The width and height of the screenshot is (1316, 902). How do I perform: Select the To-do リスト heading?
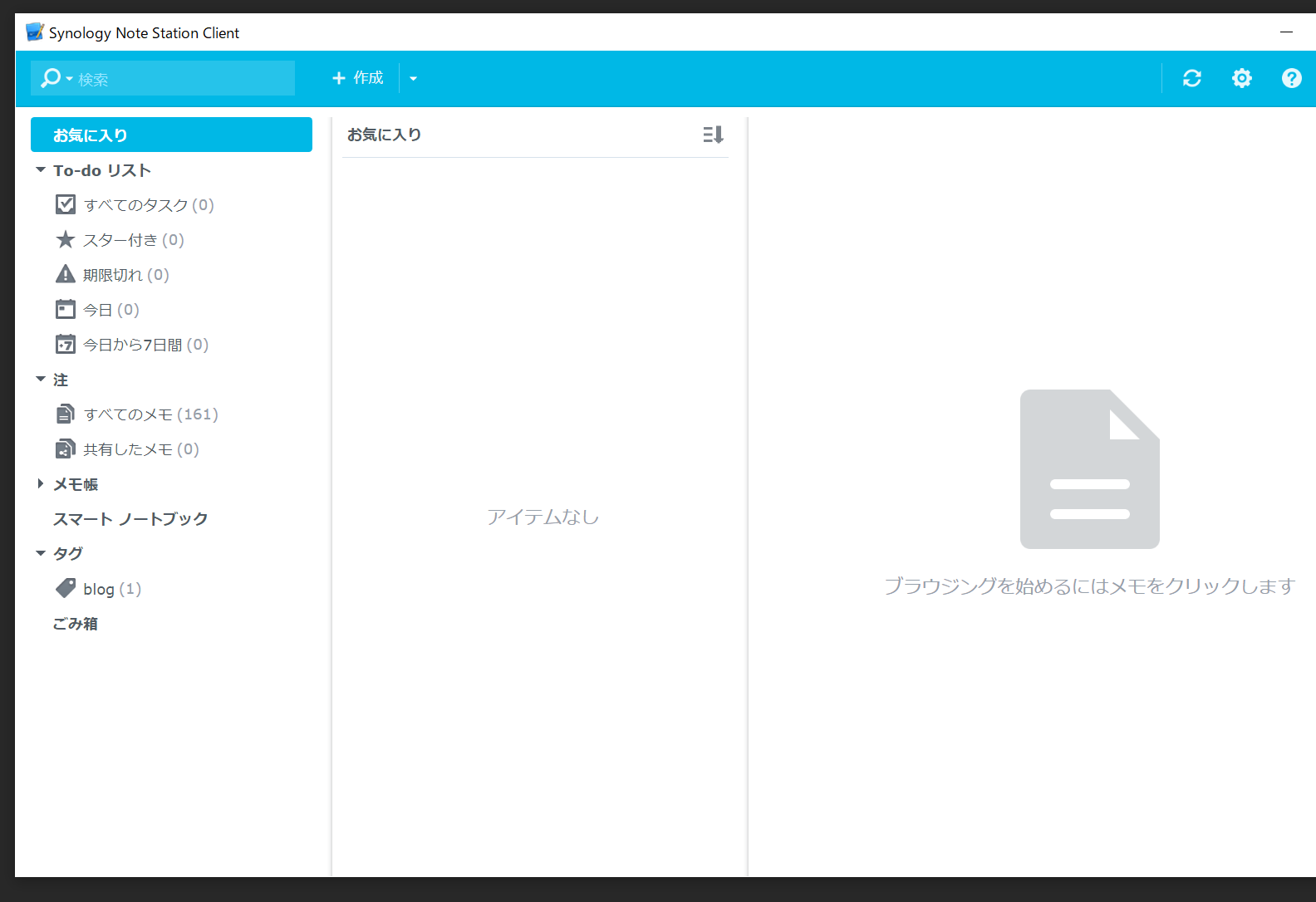point(102,170)
